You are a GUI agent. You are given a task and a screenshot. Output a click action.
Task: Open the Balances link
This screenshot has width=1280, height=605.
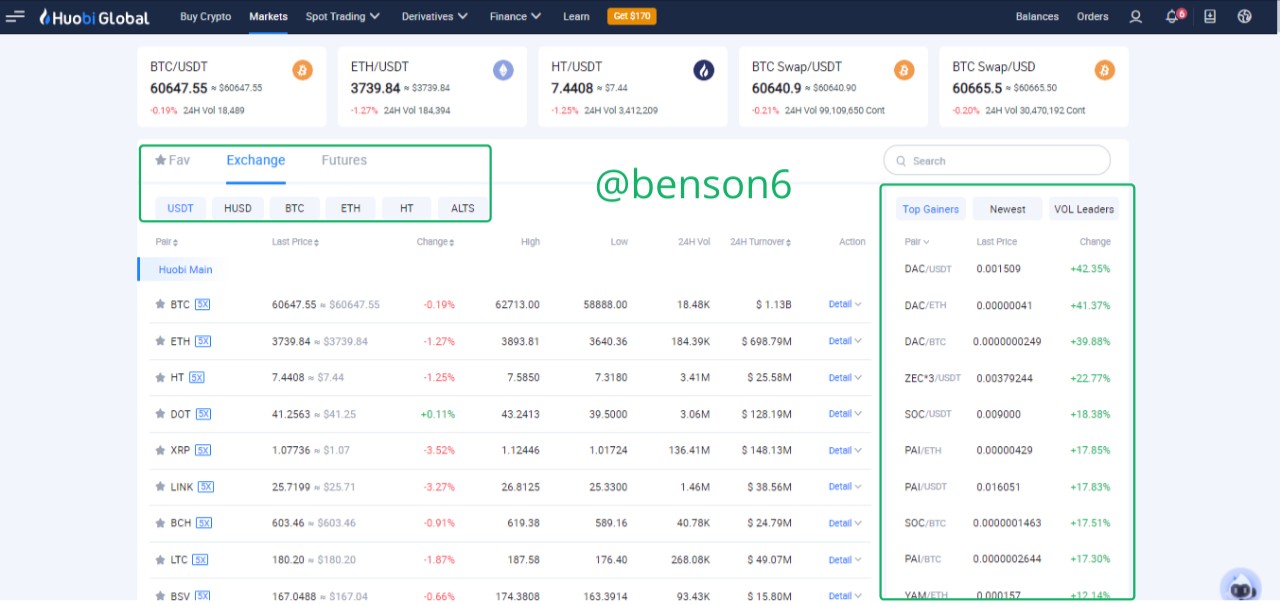pyautogui.click(x=1037, y=17)
